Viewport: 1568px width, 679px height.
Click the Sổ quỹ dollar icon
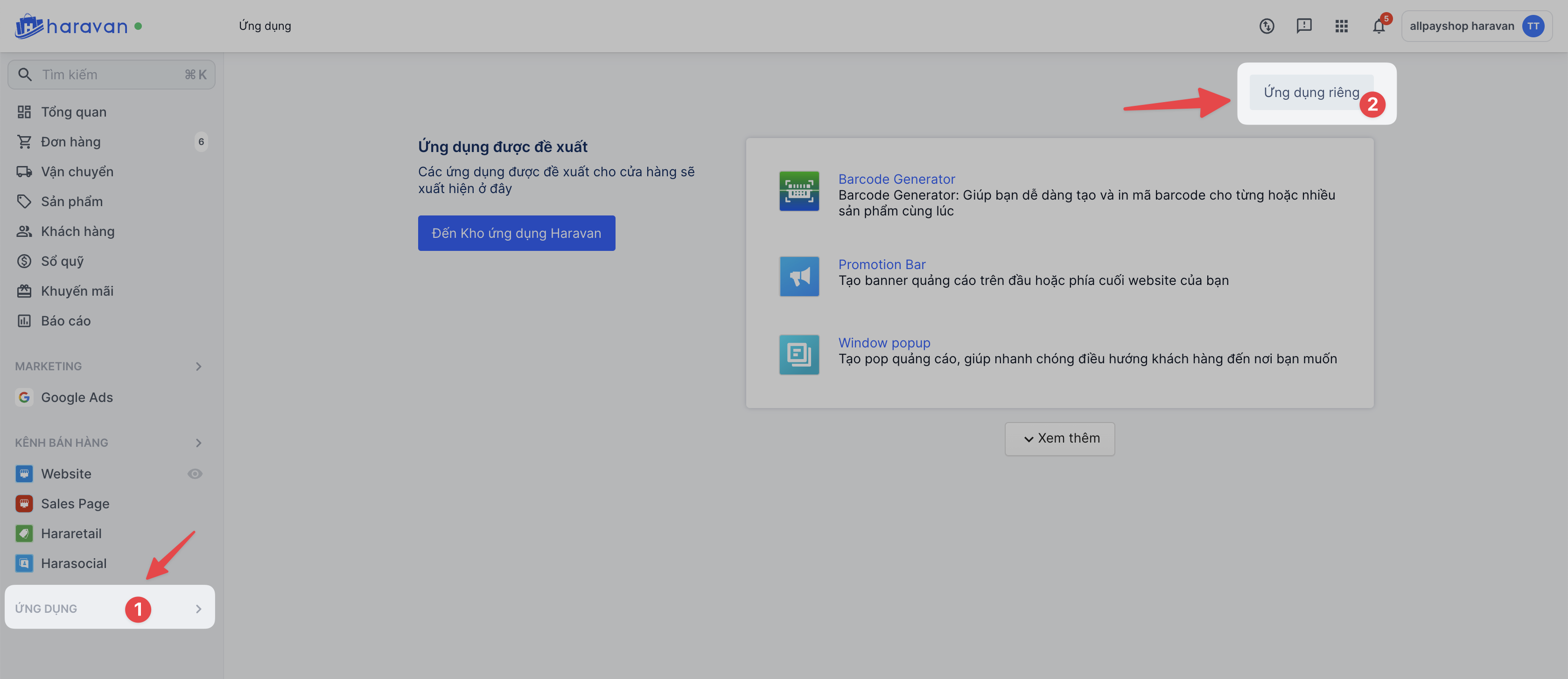click(x=24, y=261)
